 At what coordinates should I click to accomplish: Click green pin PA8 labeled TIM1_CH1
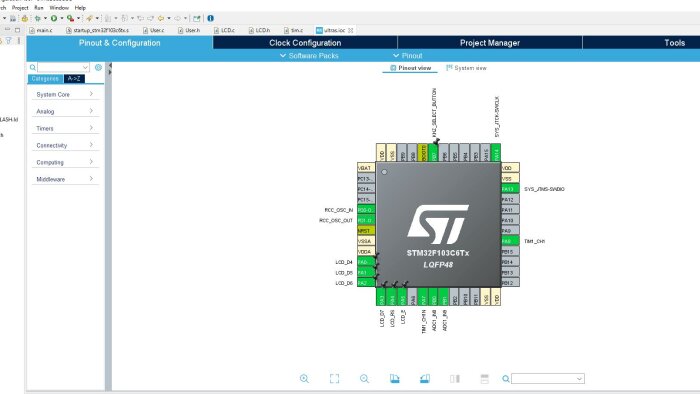510,241
